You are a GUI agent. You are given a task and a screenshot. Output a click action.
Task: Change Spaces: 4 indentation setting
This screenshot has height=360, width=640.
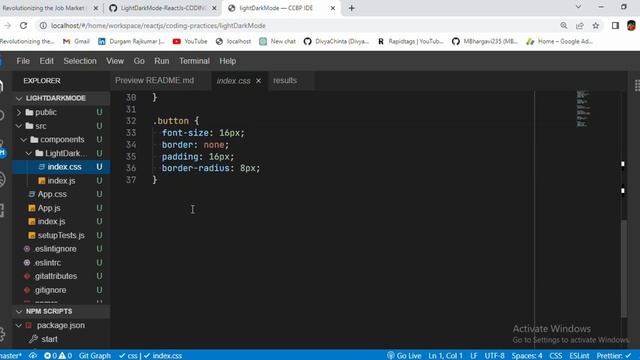point(527,356)
